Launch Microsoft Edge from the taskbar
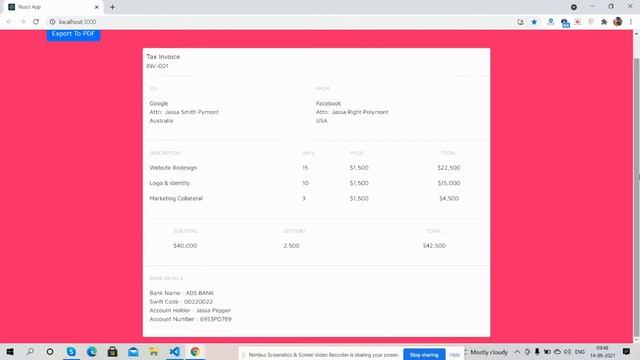Image resolution: width=640 pixels, height=360 pixels. [92, 351]
